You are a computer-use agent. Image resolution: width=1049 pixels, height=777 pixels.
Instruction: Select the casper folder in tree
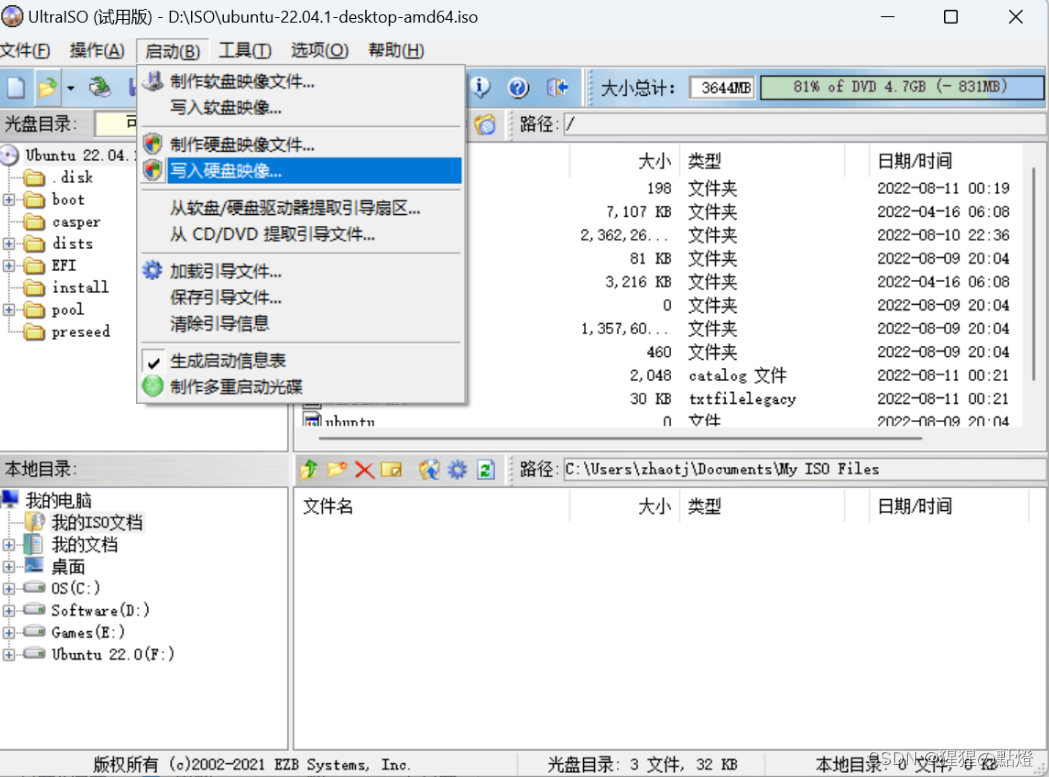tap(76, 222)
